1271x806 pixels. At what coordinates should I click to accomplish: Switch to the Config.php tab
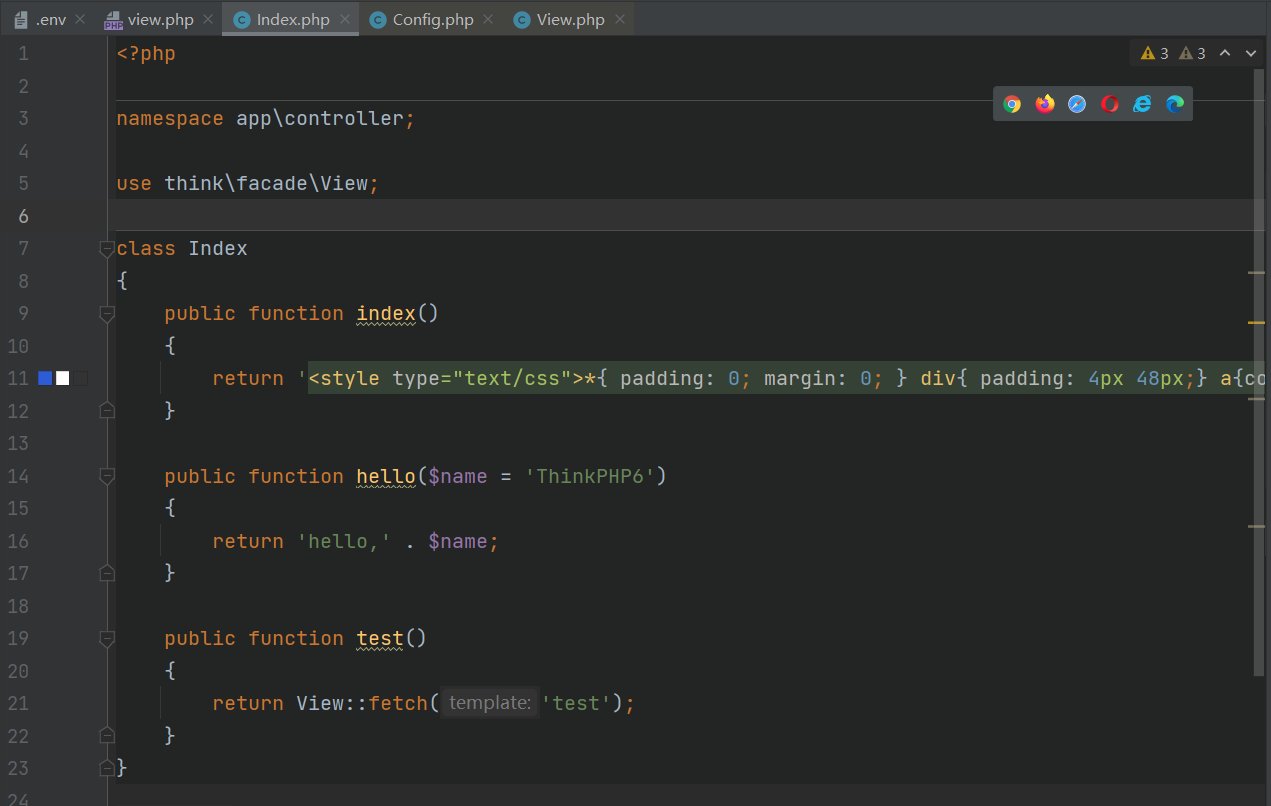pos(432,20)
